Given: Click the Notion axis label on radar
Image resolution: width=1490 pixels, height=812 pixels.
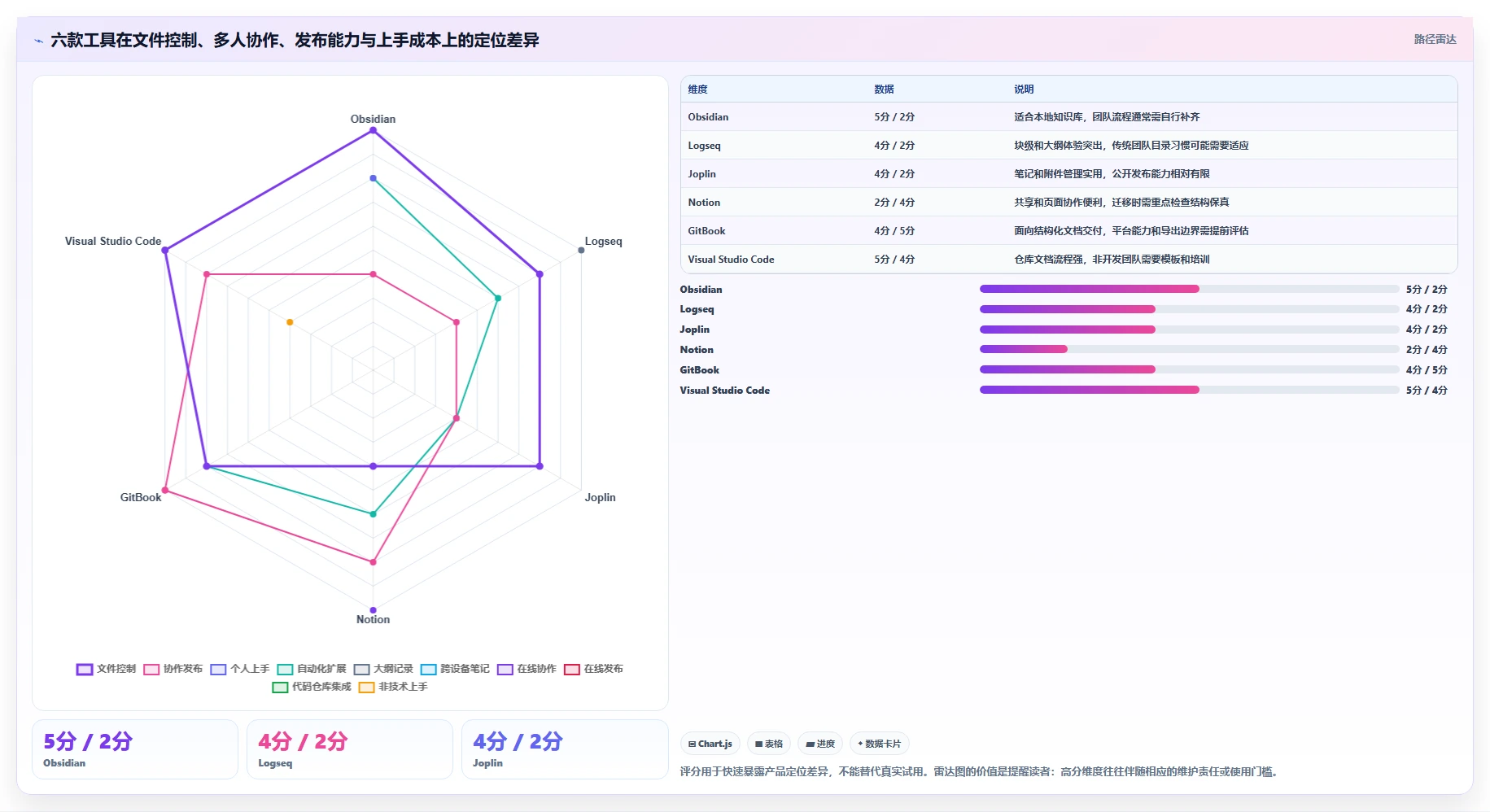Looking at the screenshot, I should 373,619.
